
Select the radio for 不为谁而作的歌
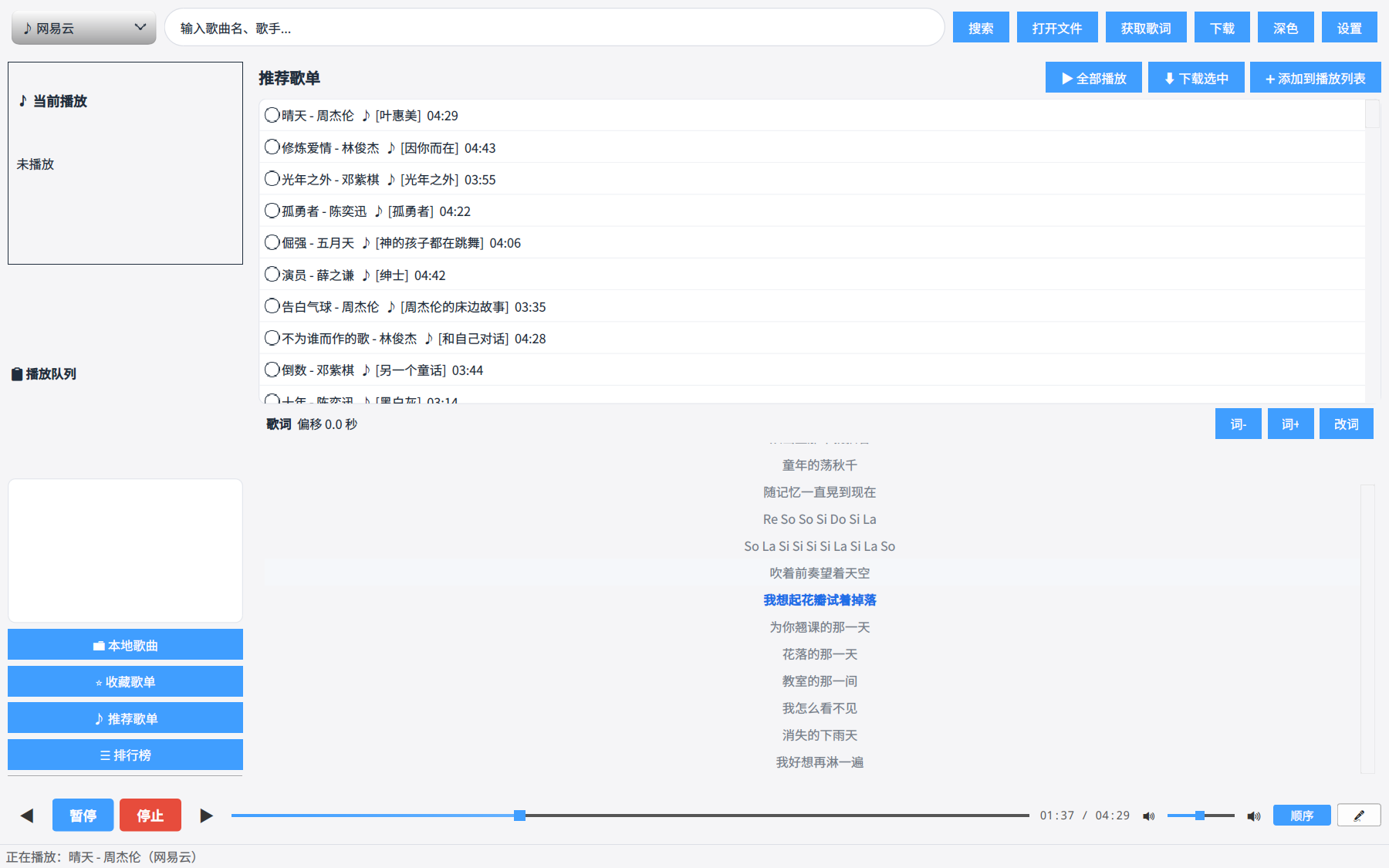pyautogui.click(x=272, y=338)
